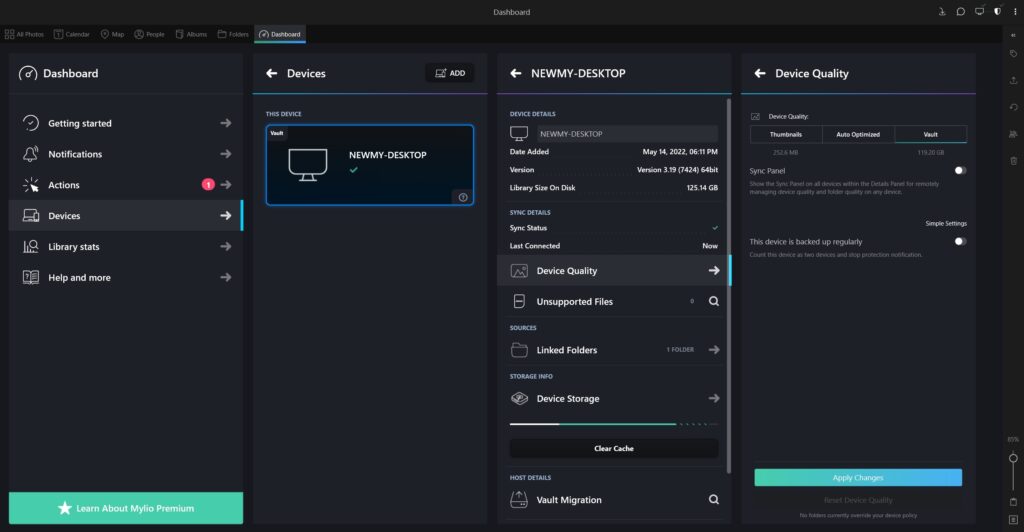1024x532 pixels.
Task: Switch to the Calendar tab
Action: pyautogui.click(x=72, y=34)
